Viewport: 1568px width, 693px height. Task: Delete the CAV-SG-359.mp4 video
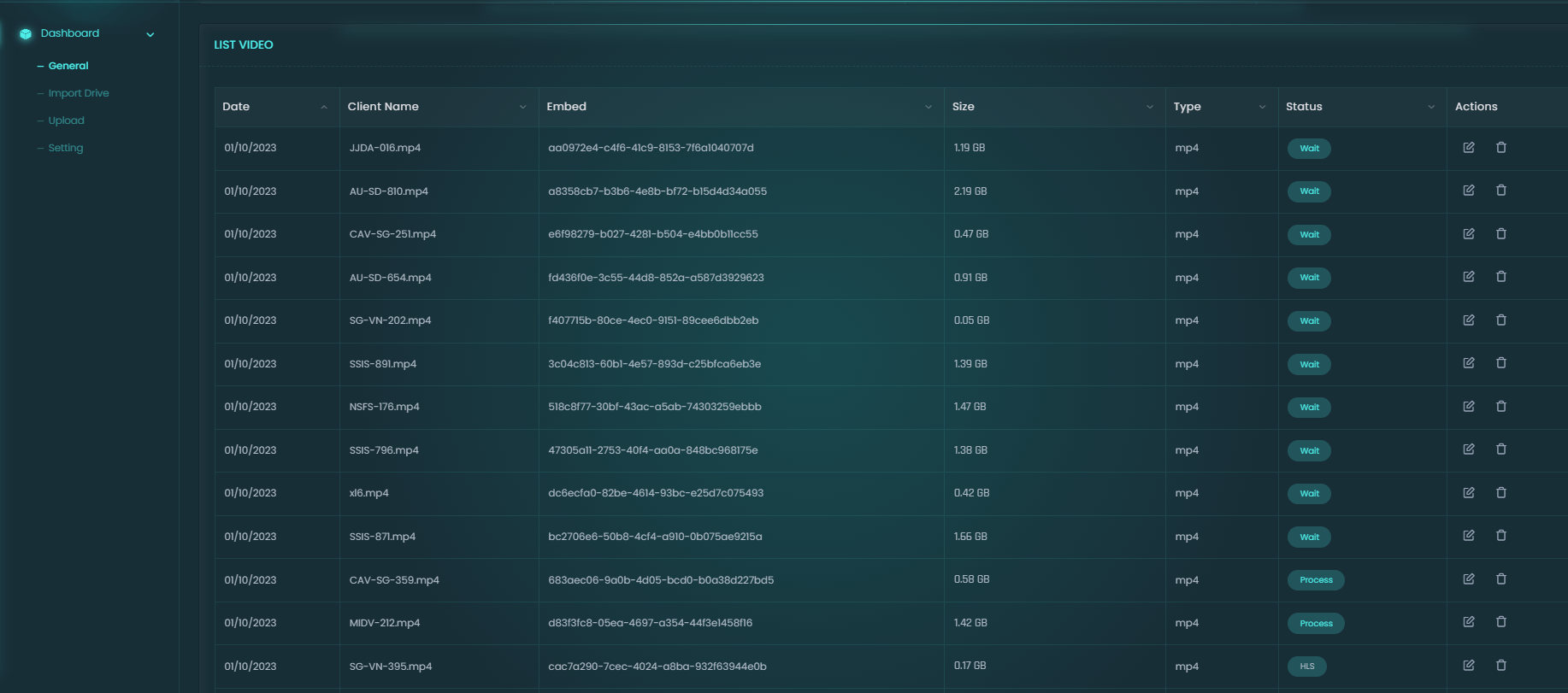[1501, 579]
